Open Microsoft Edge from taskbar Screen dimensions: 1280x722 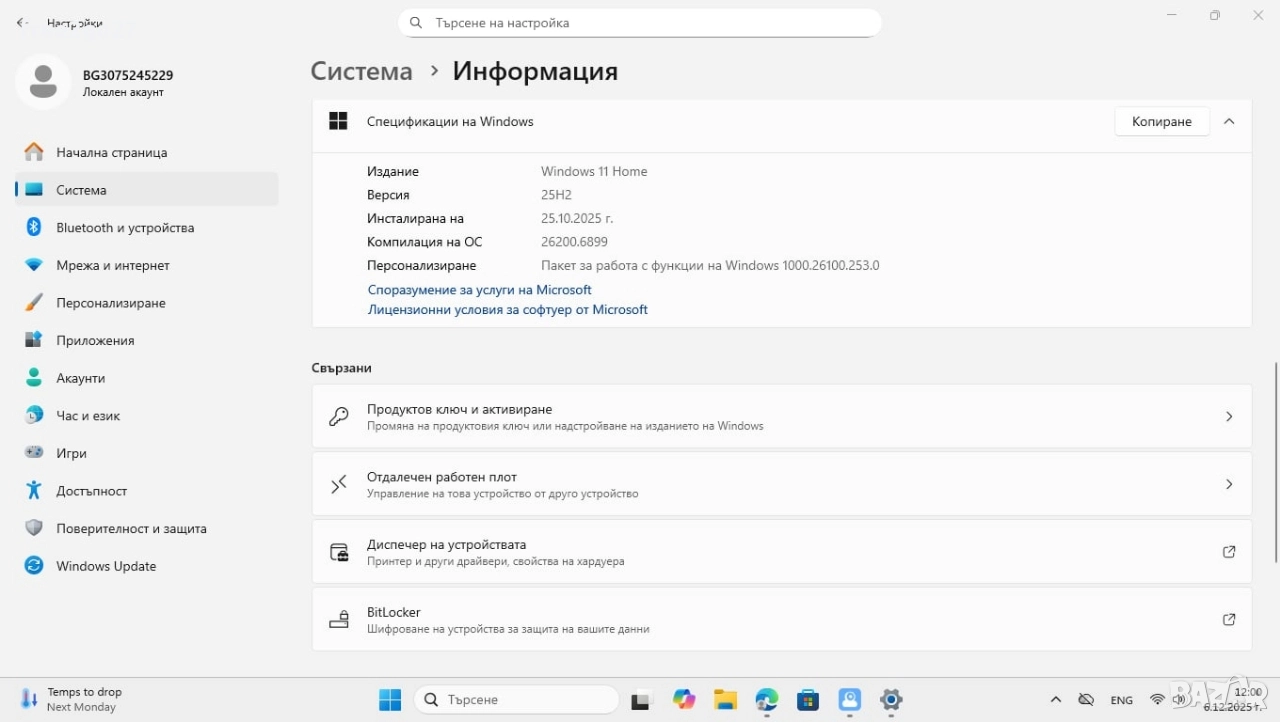(767, 700)
